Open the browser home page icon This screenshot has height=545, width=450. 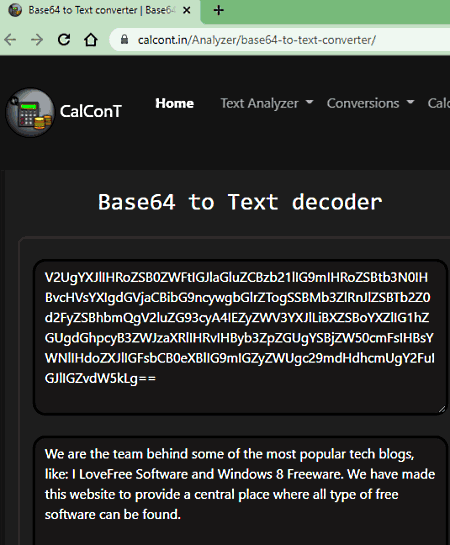(x=91, y=40)
